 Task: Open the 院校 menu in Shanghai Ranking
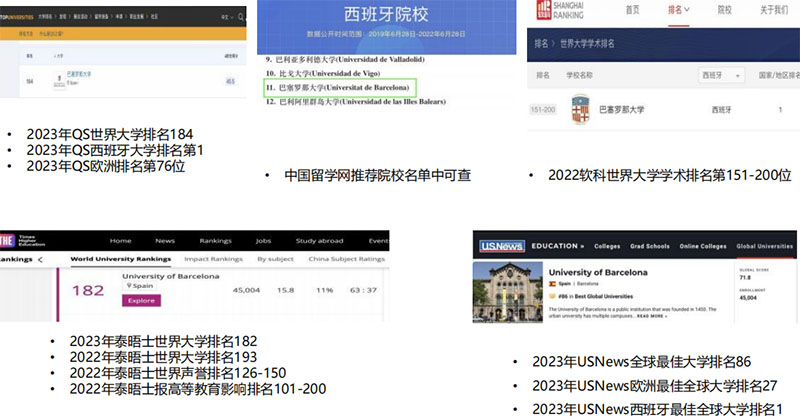[724, 10]
